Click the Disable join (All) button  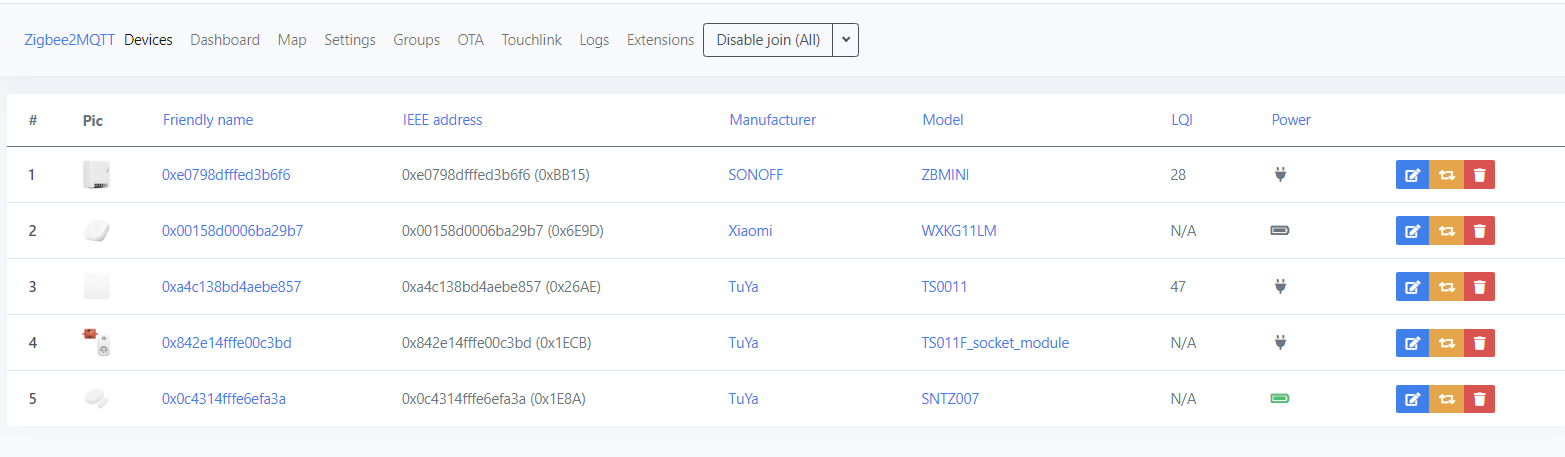click(768, 40)
